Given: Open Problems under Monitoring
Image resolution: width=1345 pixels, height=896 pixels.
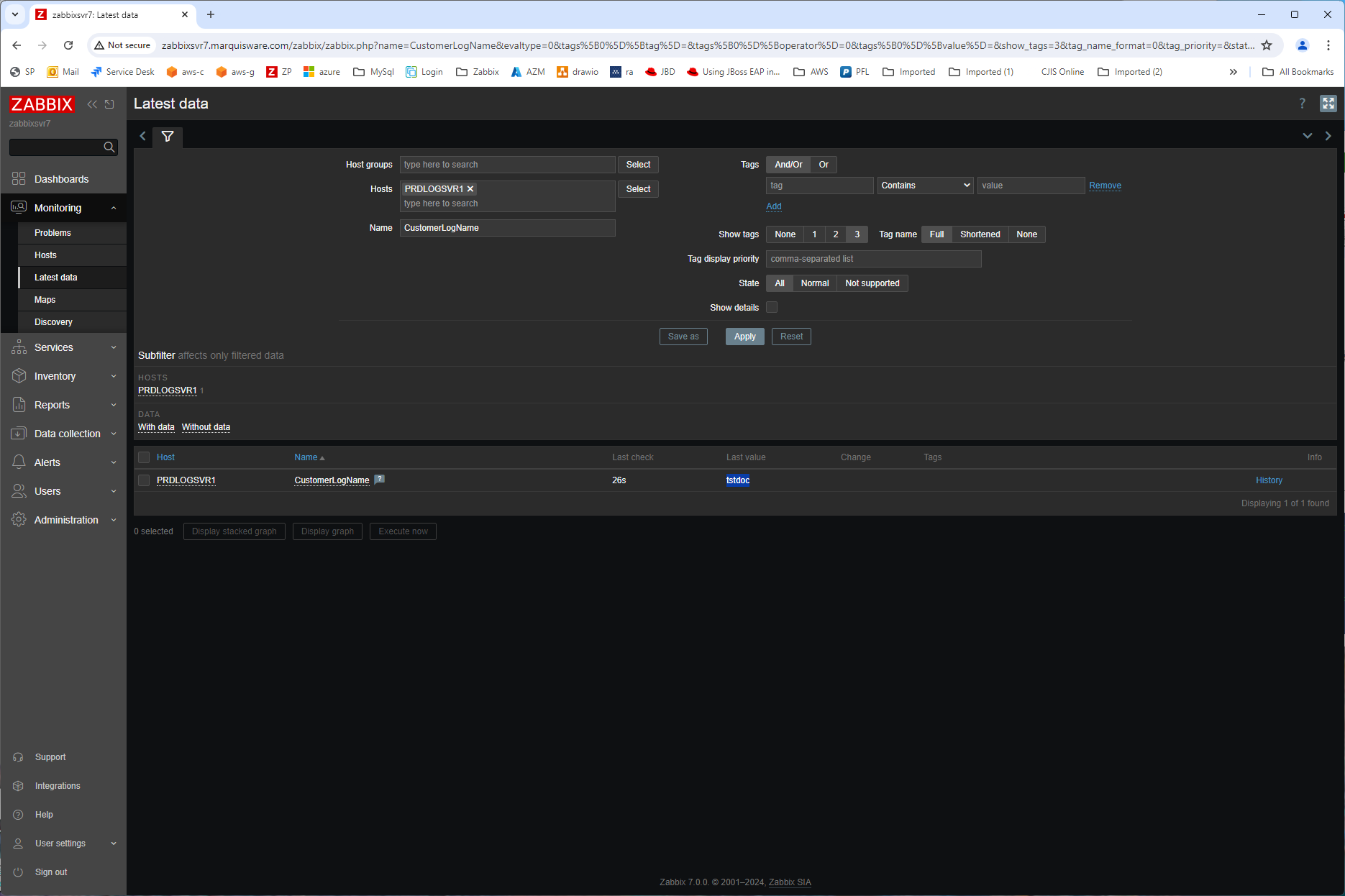Looking at the screenshot, I should point(53,233).
